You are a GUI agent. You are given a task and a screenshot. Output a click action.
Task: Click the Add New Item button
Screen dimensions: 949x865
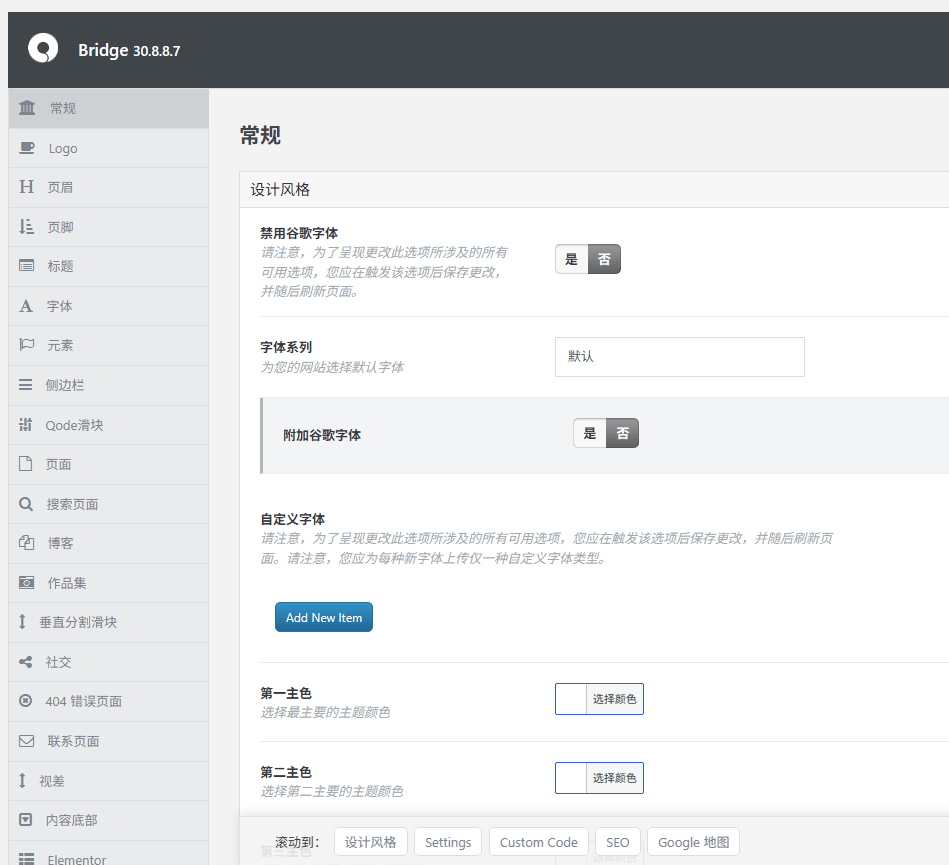coord(324,617)
